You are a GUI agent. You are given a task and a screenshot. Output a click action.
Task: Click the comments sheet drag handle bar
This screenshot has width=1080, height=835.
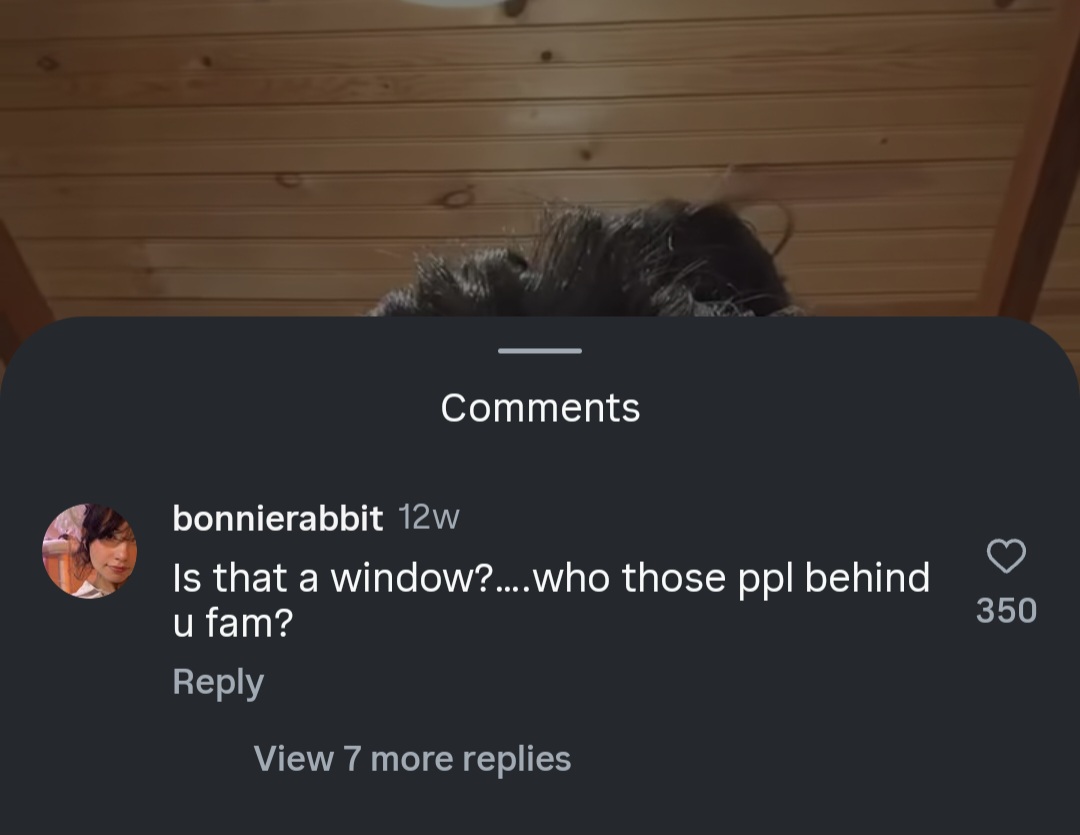click(540, 351)
